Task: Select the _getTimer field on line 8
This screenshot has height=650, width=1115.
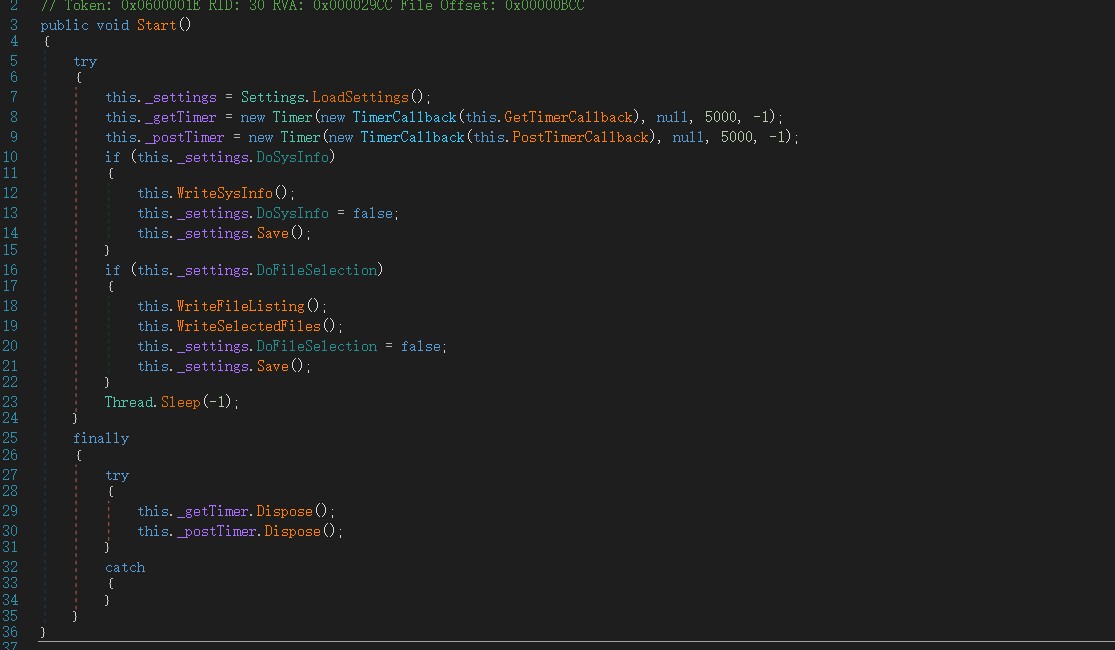Action: click(180, 117)
